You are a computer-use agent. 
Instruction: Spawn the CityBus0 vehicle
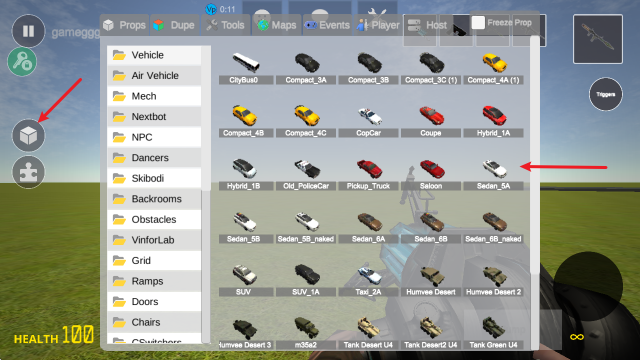point(246,68)
